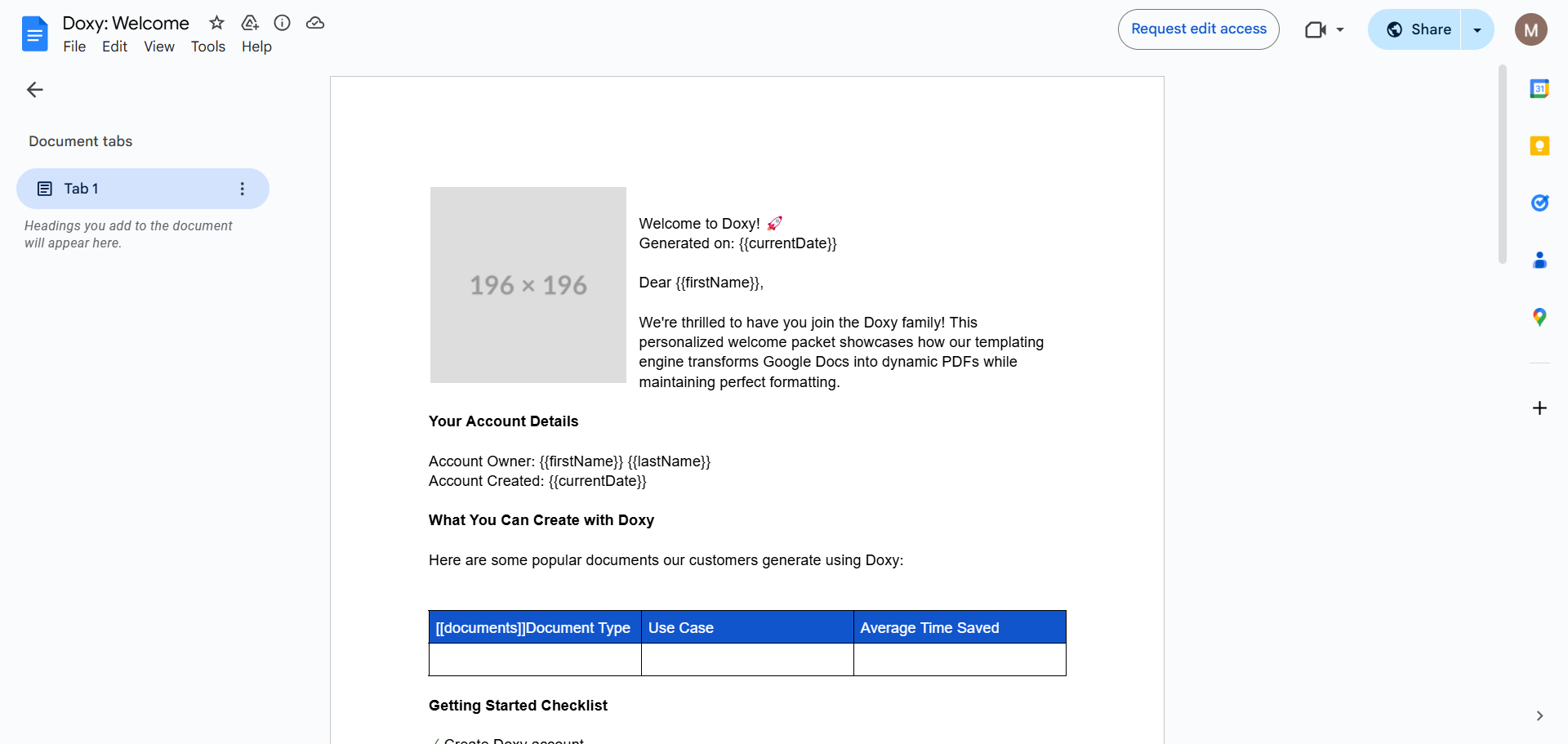1568x744 pixels.
Task: Click the add to Drive shortcut icon
Action: point(250,23)
